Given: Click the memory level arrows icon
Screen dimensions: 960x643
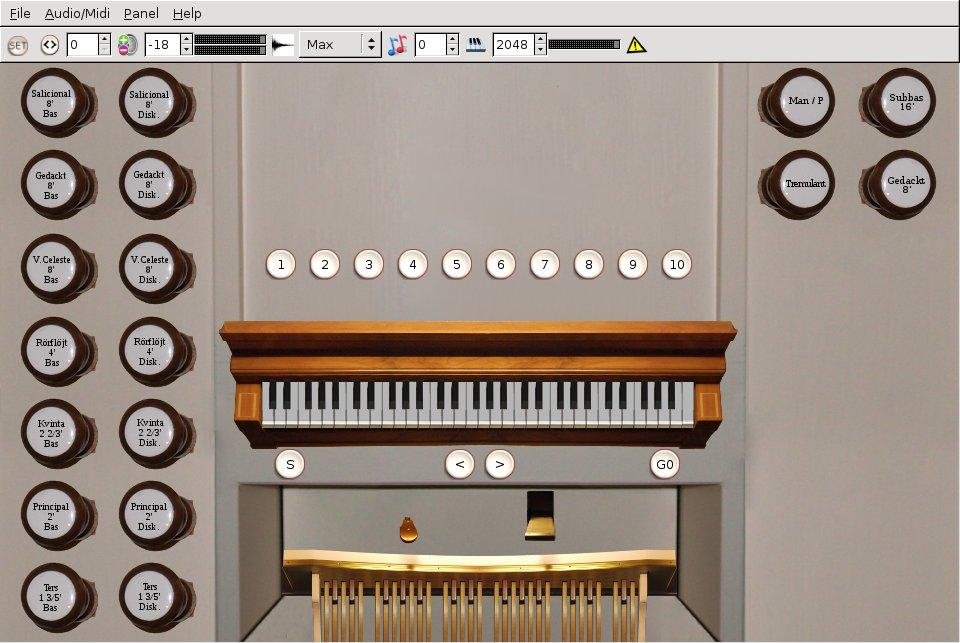Looking at the screenshot, I should tap(50, 45).
